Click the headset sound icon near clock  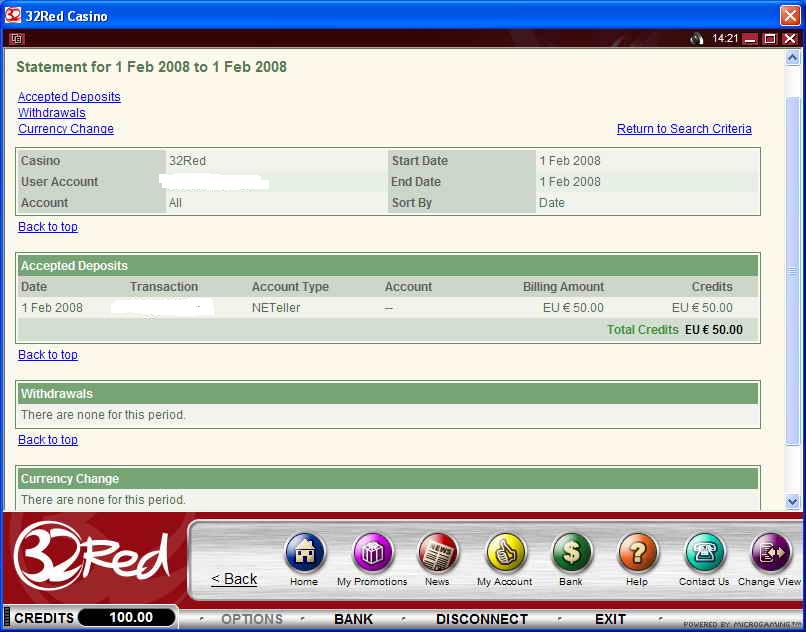point(697,39)
